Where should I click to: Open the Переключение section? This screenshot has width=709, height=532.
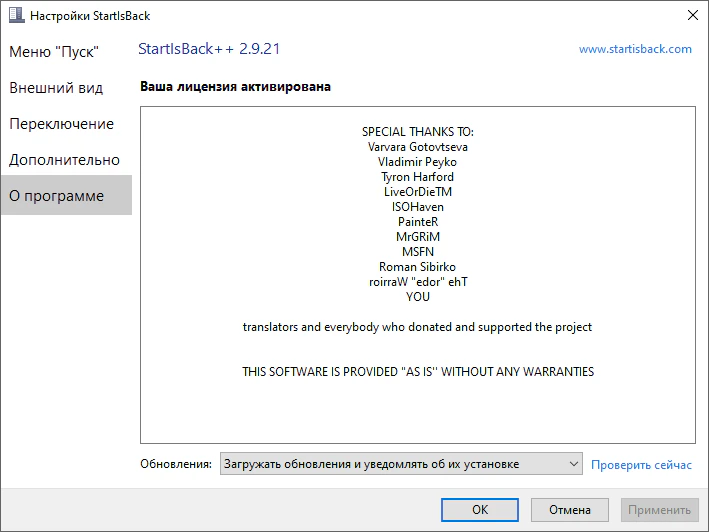coord(61,123)
